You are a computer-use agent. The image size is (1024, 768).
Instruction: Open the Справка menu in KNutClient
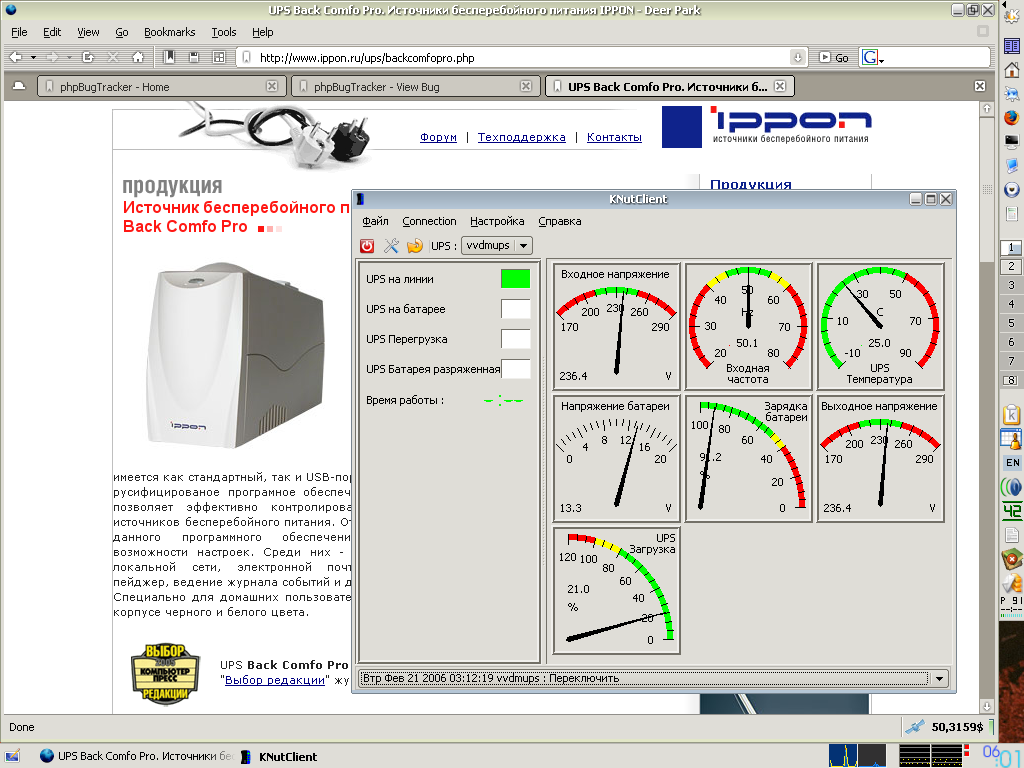(560, 221)
